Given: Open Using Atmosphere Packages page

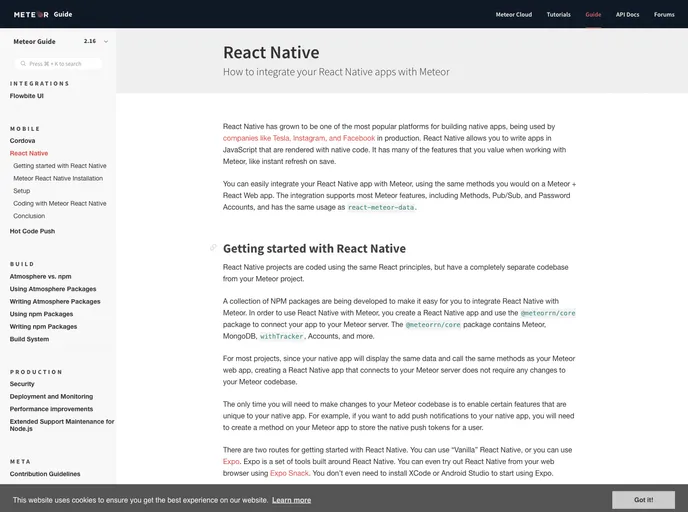Looking at the screenshot, I should click(x=53, y=289).
